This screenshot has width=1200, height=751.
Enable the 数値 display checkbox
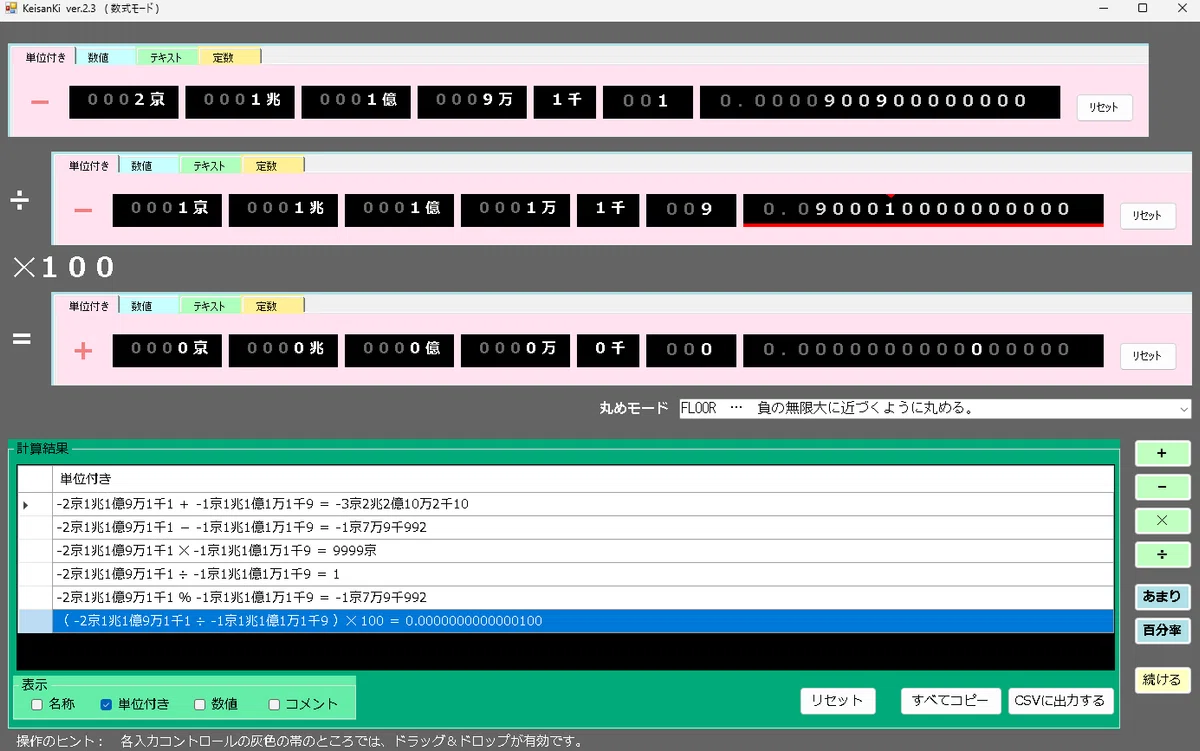point(200,704)
